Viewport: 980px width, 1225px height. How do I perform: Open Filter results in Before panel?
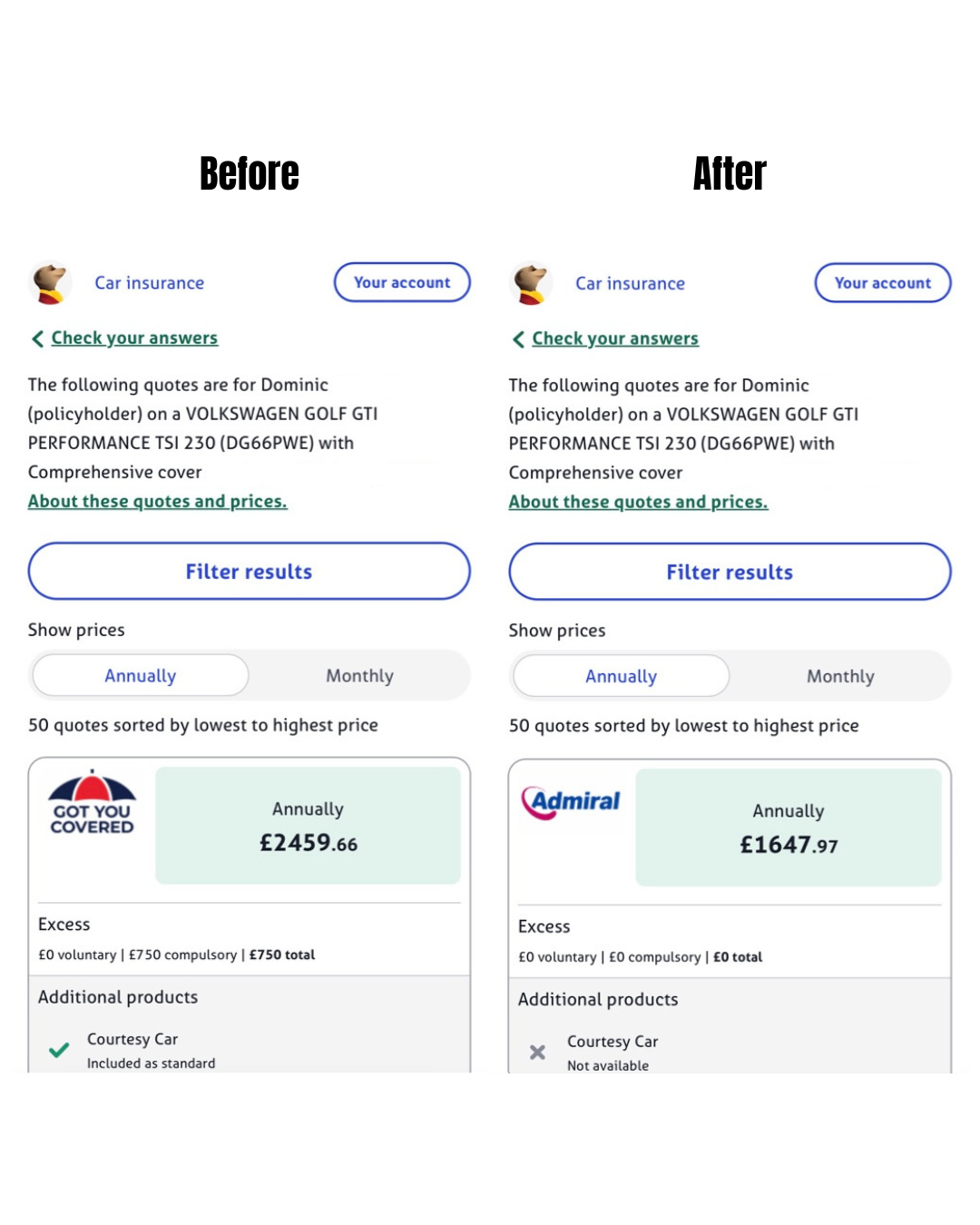[250, 572]
